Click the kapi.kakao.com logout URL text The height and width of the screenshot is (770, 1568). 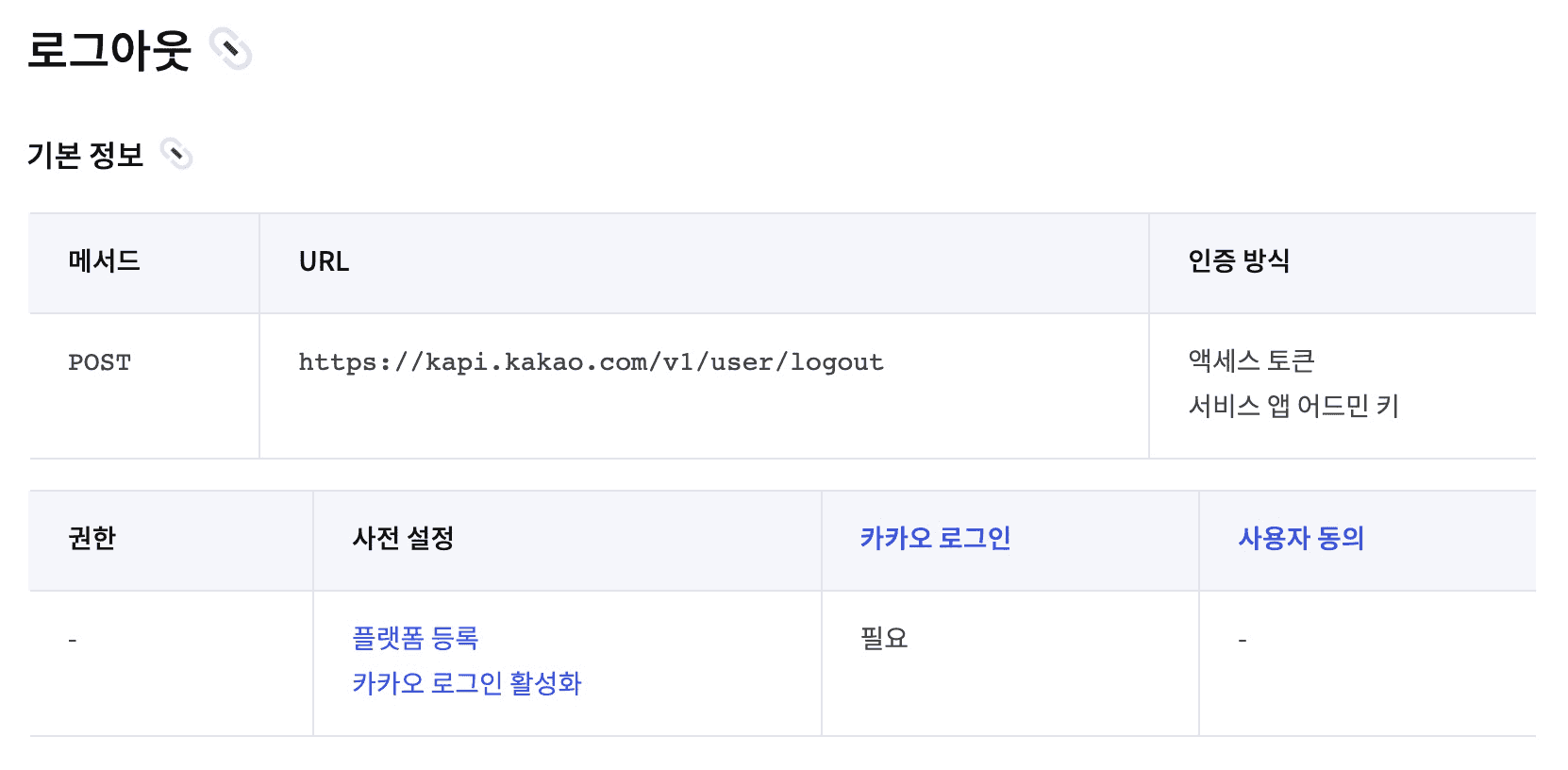(x=591, y=362)
